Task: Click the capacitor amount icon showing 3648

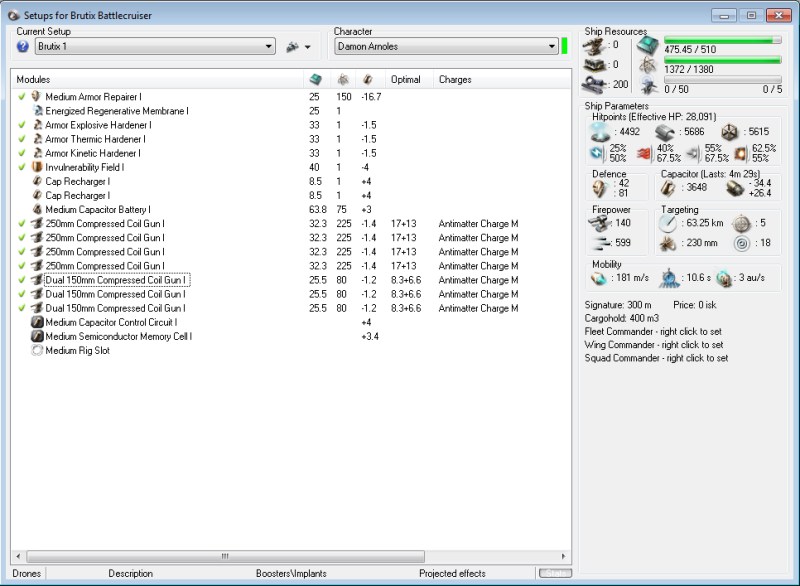Action: point(668,188)
